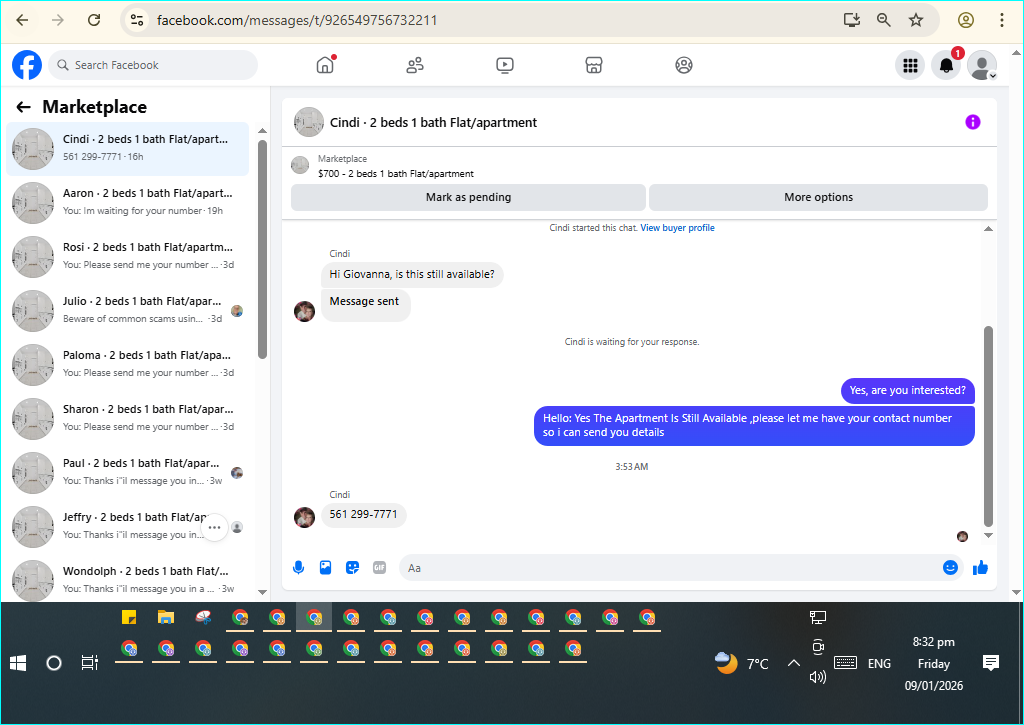Screen dimensions: 1024x725
Task: Open the $700 listing title in chat
Action: [x=396, y=174]
